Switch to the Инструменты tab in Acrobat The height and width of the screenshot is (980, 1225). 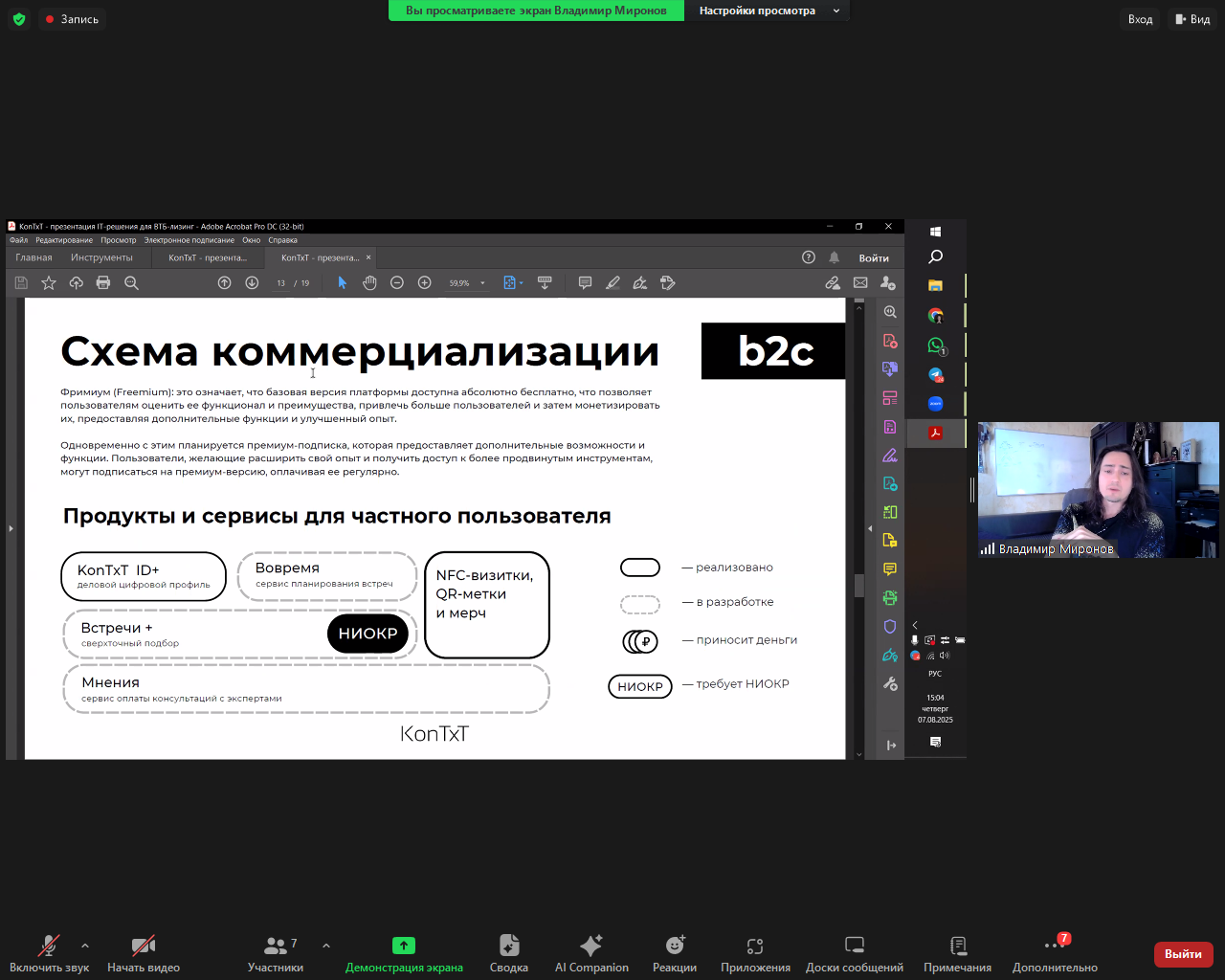[x=101, y=256]
